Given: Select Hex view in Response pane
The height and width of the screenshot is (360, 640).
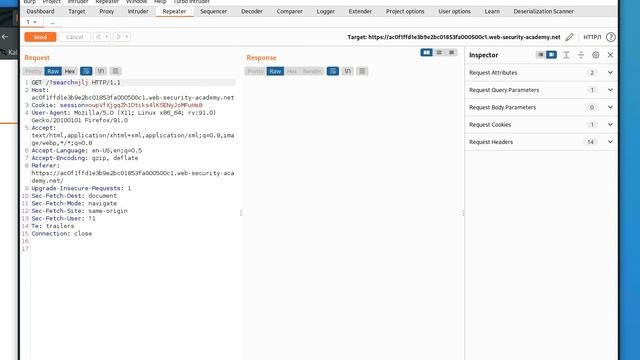Looking at the screenshot, I should click(x=292, y=71).
